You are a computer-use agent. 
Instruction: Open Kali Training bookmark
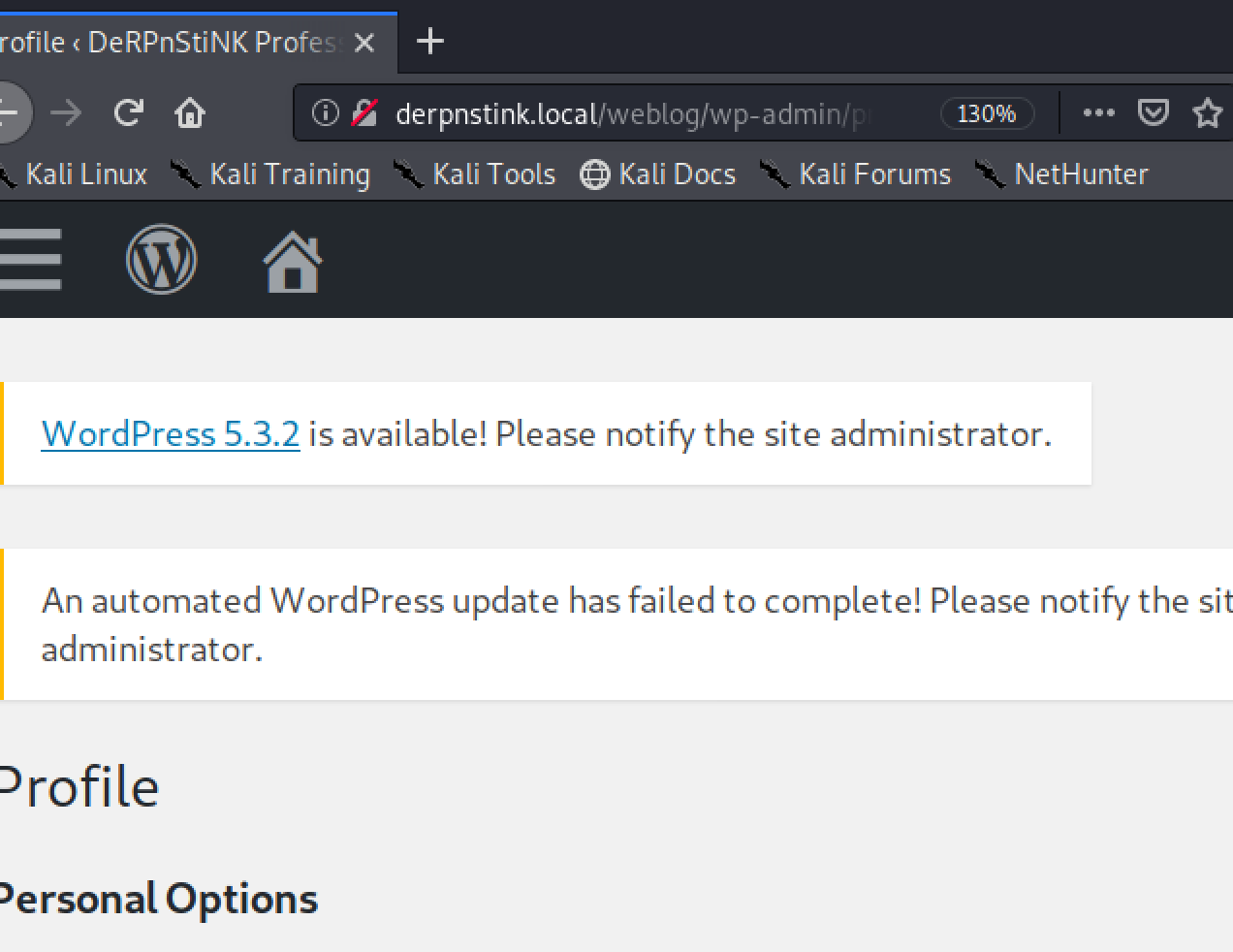[x=271, y=175]
